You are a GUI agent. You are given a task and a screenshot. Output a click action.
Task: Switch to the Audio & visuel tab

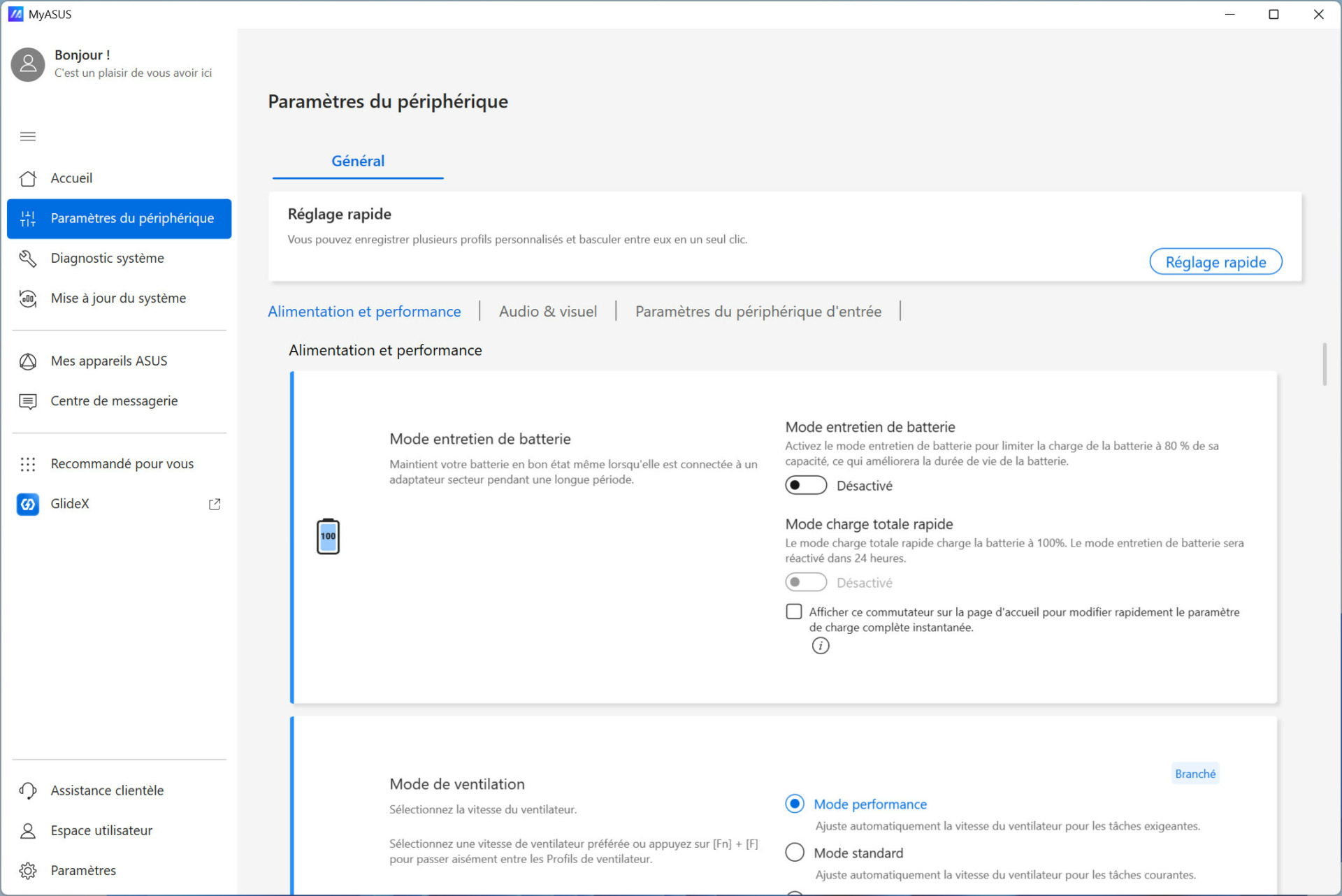[547, 311]
